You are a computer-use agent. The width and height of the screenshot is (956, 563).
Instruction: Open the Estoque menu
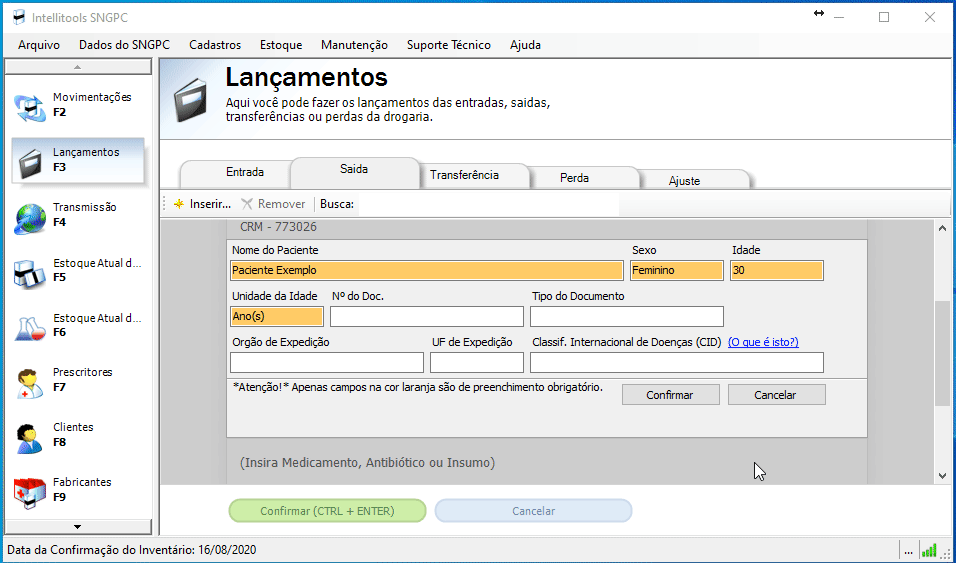pos(281,45)
